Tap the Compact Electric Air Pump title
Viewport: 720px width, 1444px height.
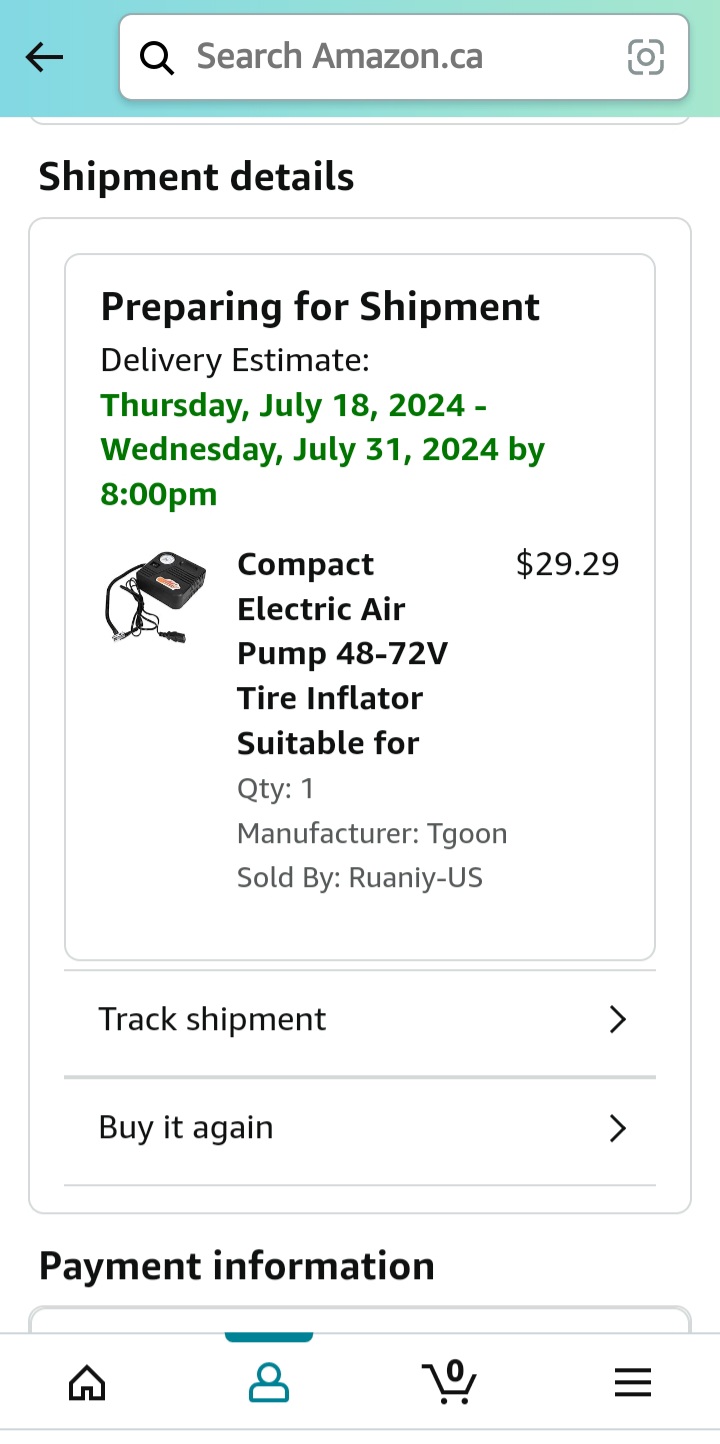(328, 652)
